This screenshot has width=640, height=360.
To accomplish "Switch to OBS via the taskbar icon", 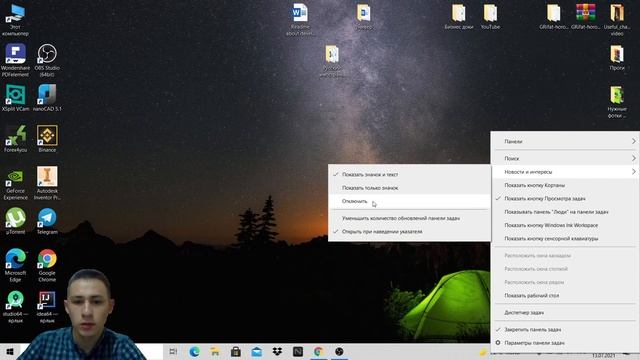I will tap(339, 351).
